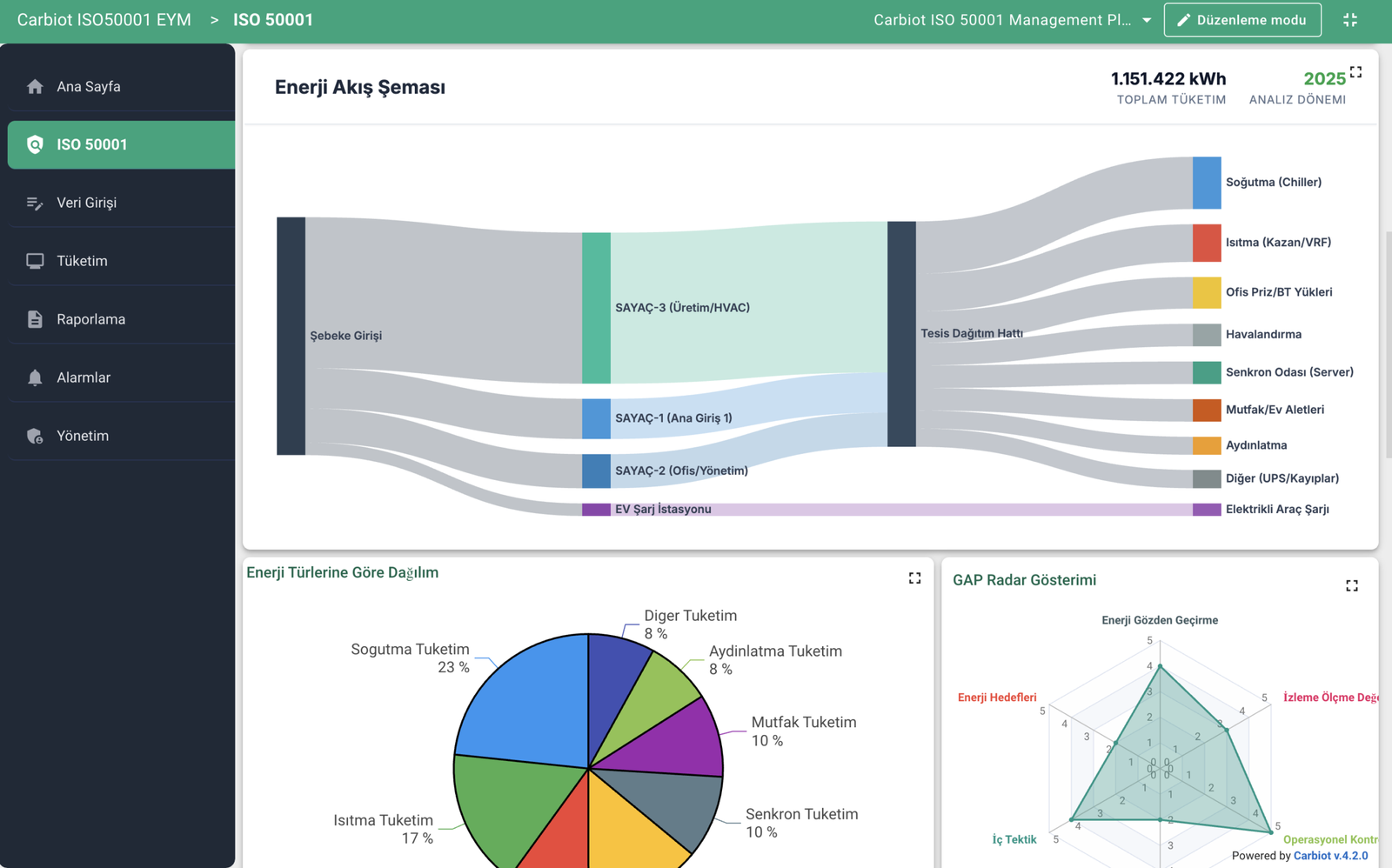Toggle dashboard fullscreen mode in header
This screenshot has height=868, width=1392.
[x=1349, y=20]
